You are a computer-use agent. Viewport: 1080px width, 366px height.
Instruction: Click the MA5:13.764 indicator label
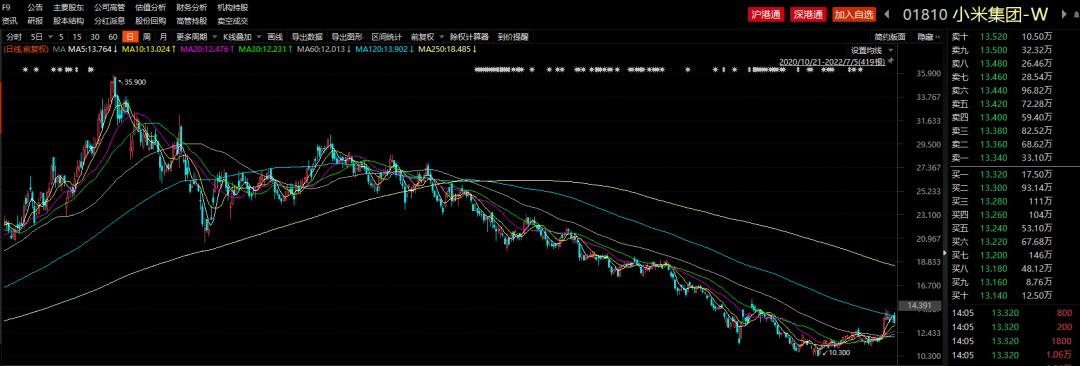93,50
